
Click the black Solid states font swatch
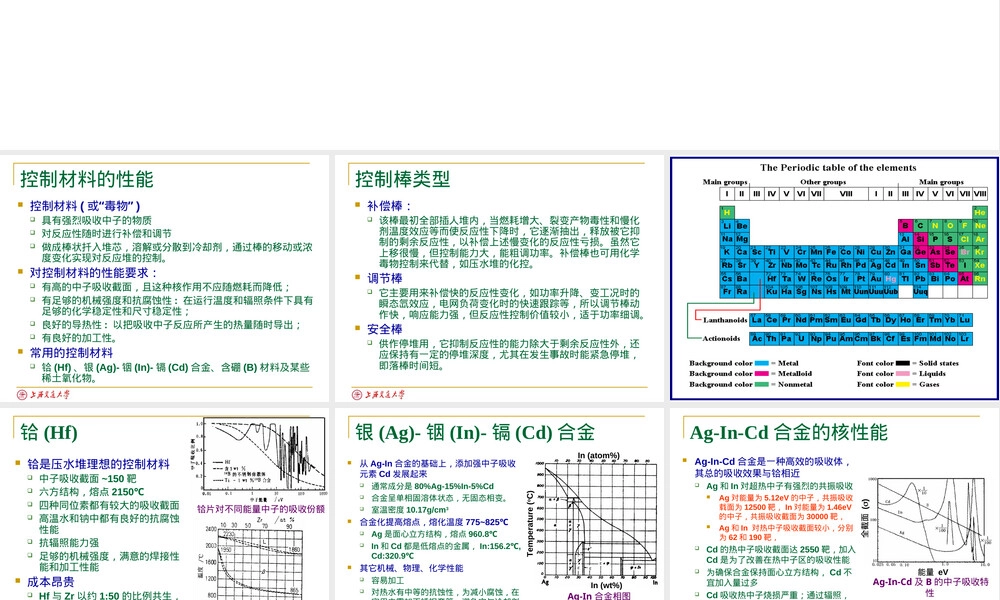pyautogui.click(x=902, y=363)
